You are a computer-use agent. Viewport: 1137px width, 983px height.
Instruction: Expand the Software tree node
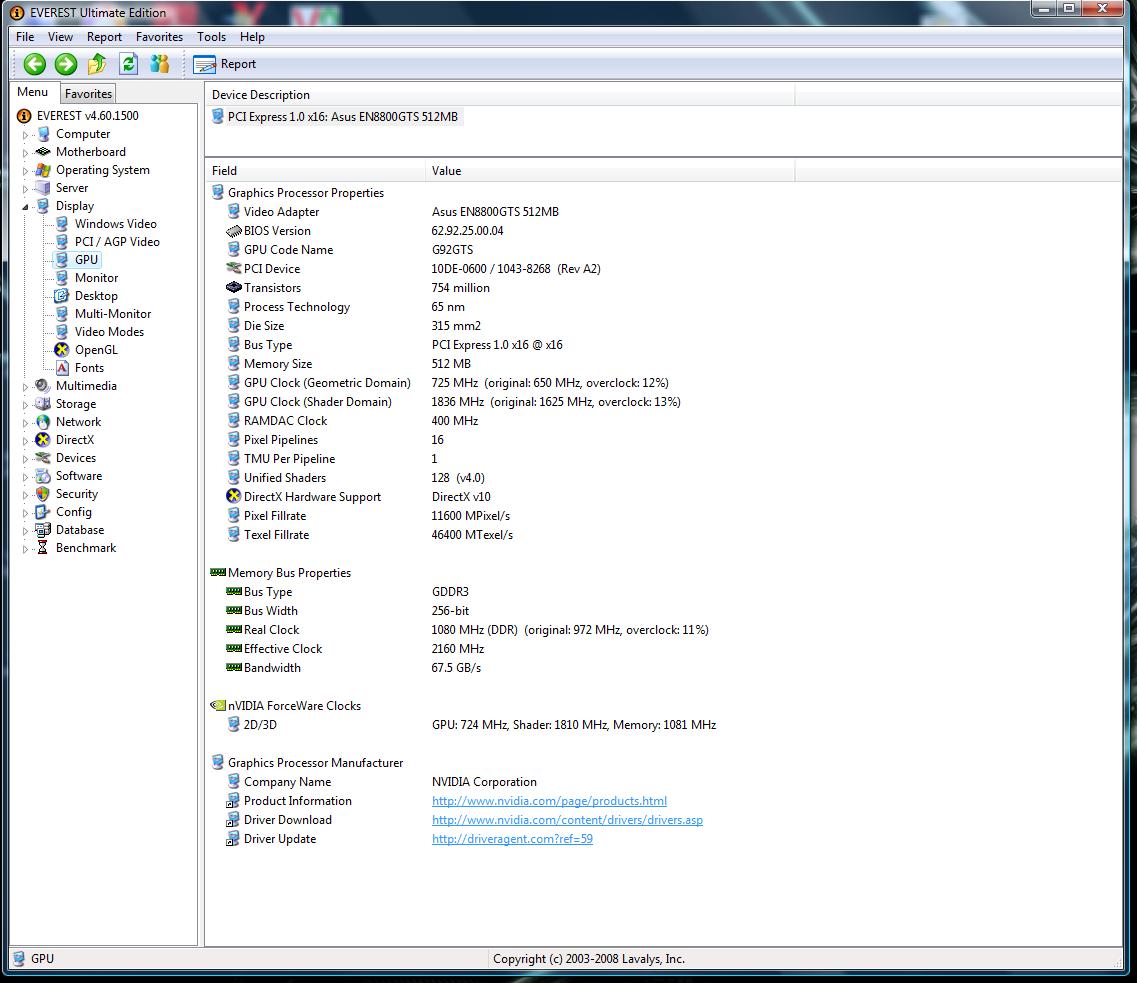click(25, 477)
